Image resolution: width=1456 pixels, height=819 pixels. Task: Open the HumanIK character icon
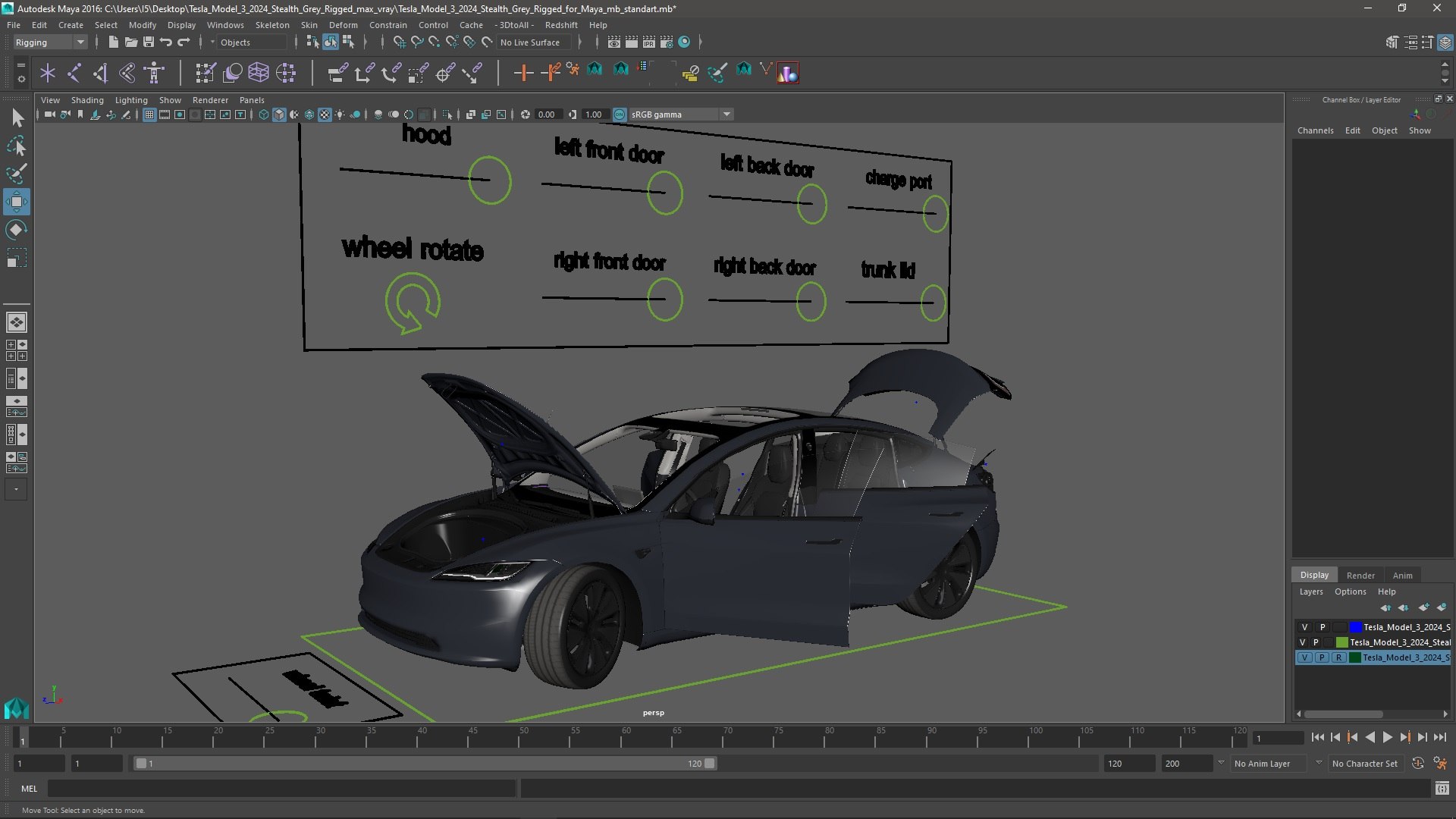154,73
